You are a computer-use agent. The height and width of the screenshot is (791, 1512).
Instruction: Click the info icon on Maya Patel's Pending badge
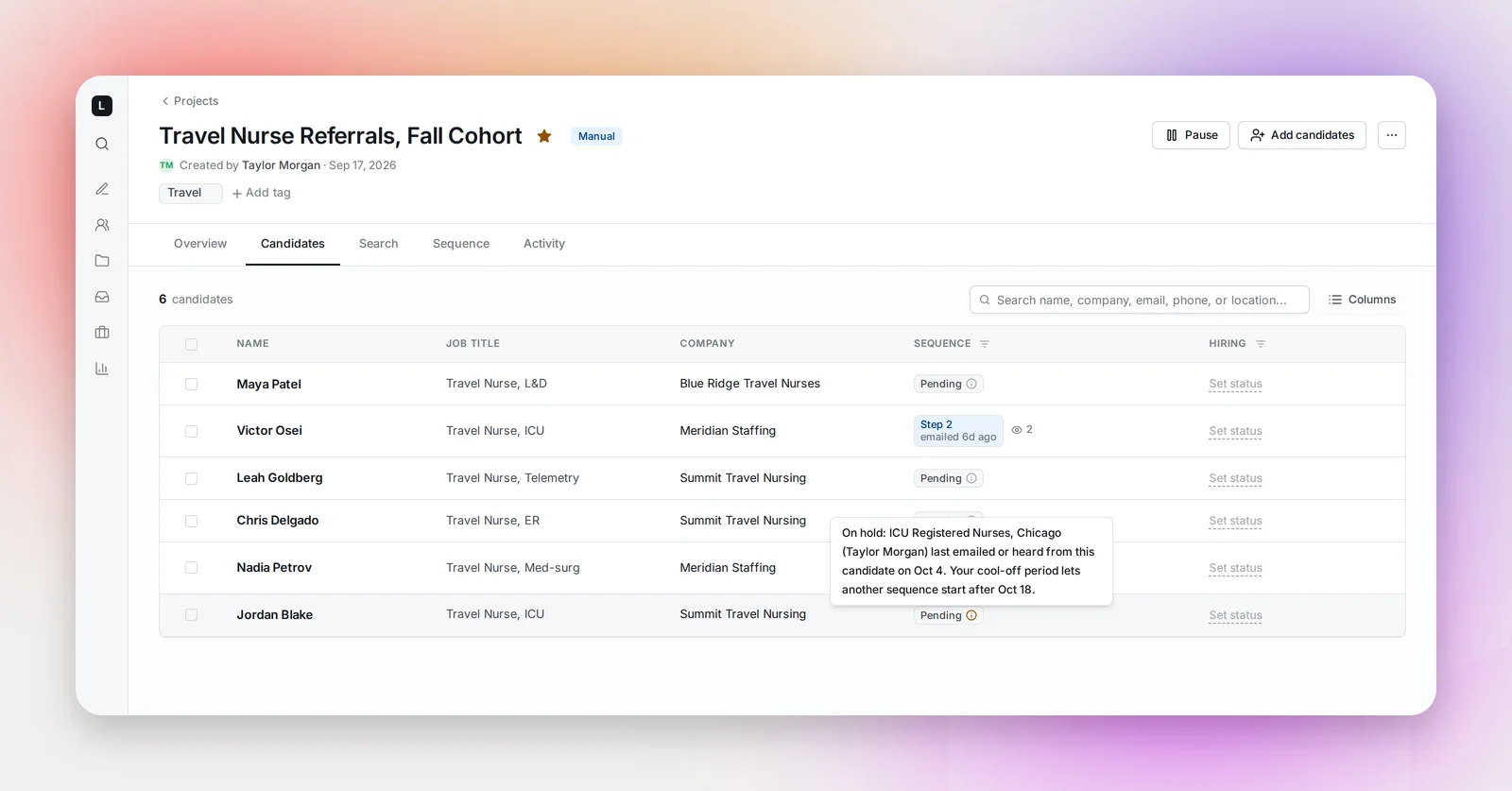tap(971, 384)
